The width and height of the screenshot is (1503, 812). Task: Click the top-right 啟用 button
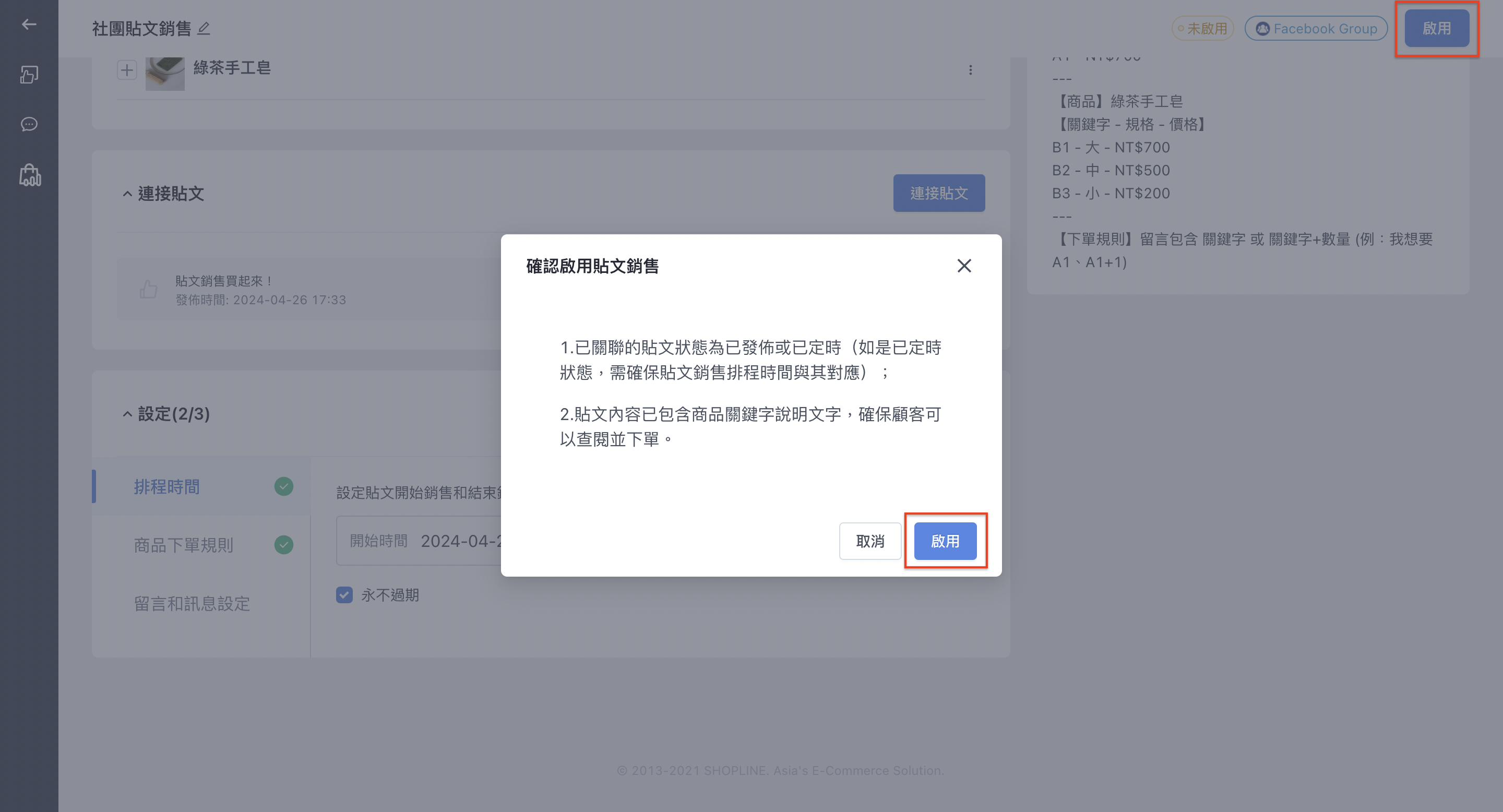1437,28
